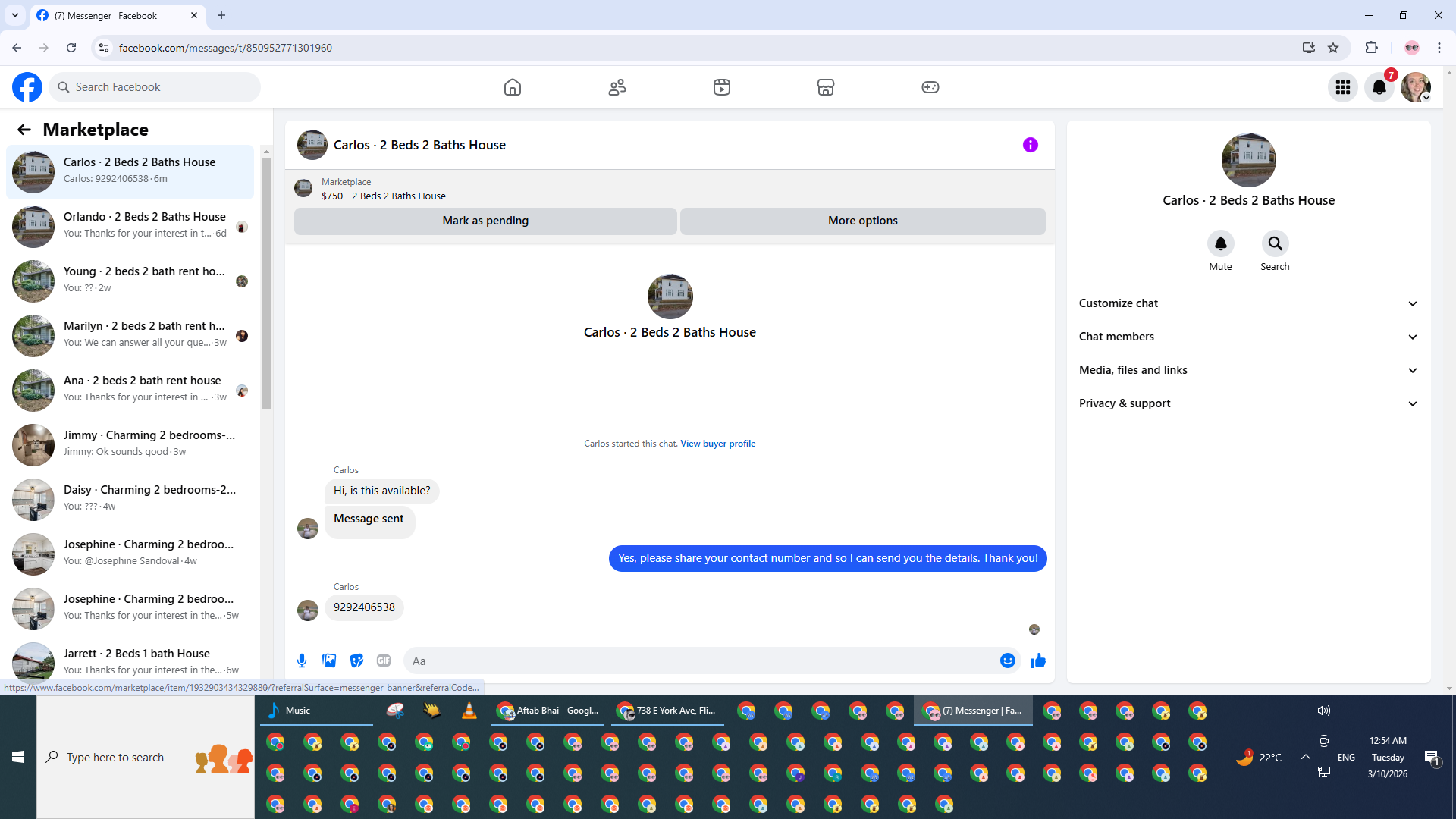Screen dimensions: 1456x819
Task: Open the Facebook notifications bell
Action: (1379, 87)
